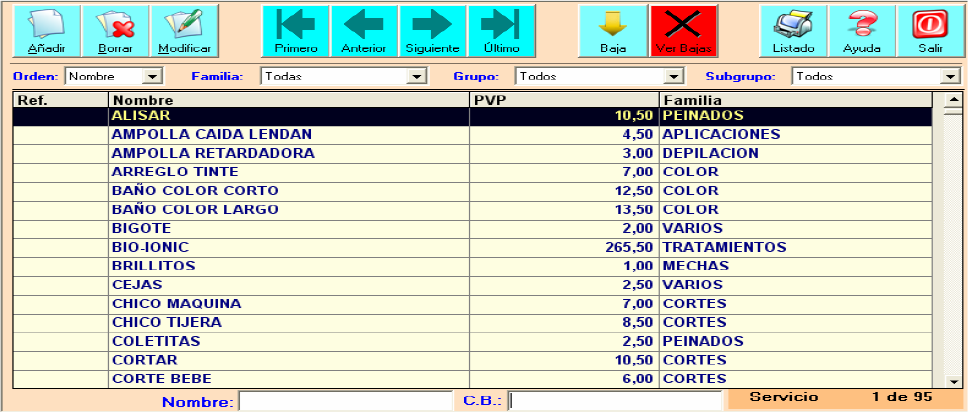Click the C.B. barcode input field
Image resolution: width=968 pixels, height=415 pixels.
point(614,401)
